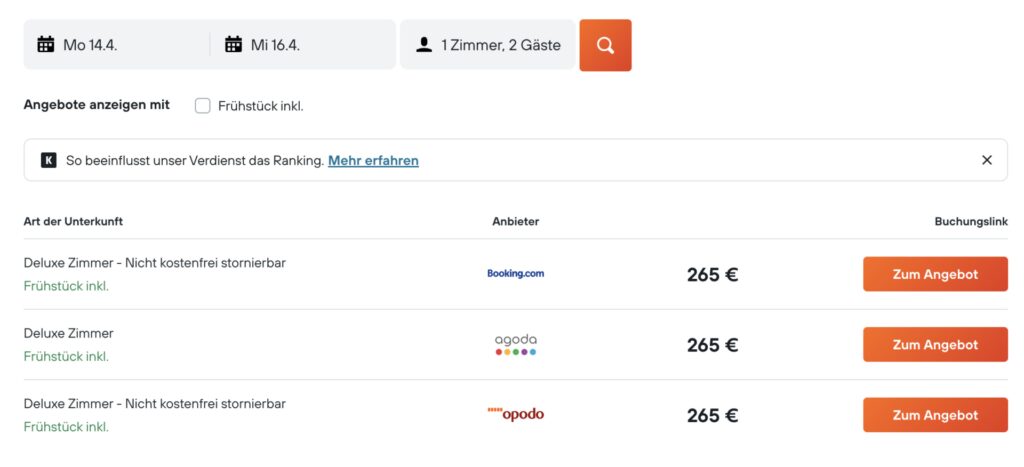Image resolution: width=1024 pixels, height=467 pixels.
Task: Click the orange search magnifier button
Action: pos(605,45)
